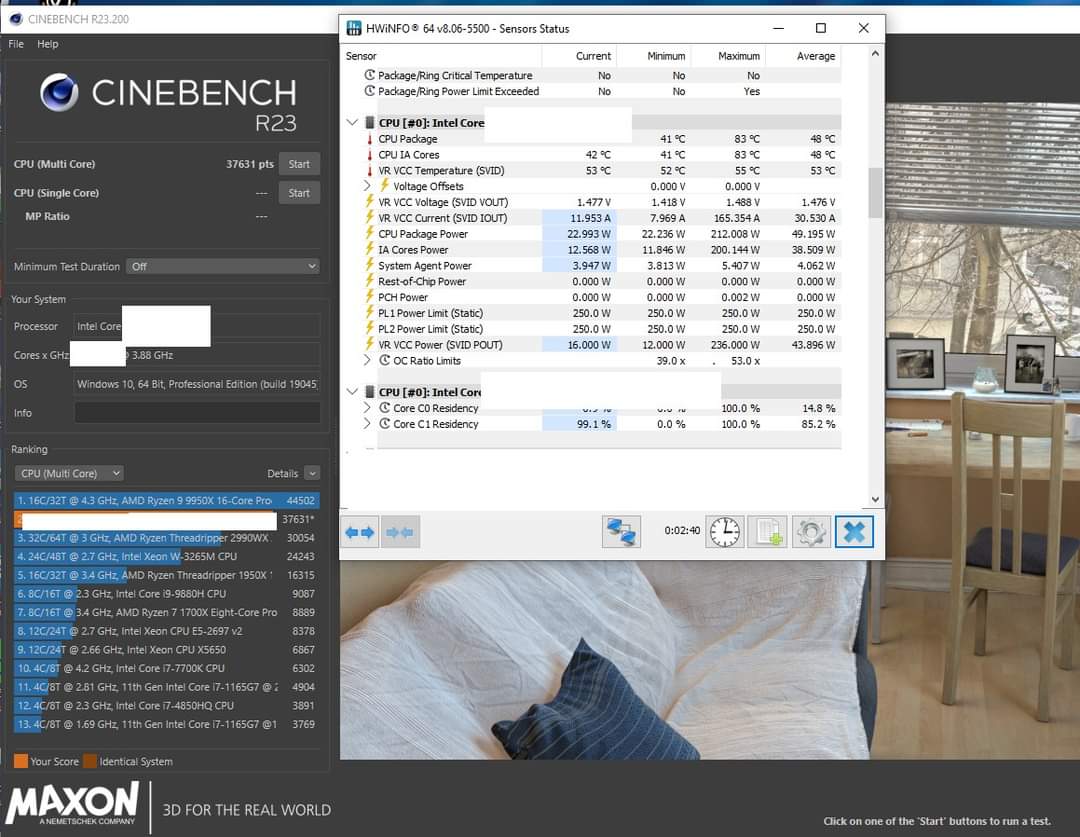Screen dimensions: 1080x837
Task: Select the AMD Ryzen 9 9950X ranking row
Action: point(166,500)
